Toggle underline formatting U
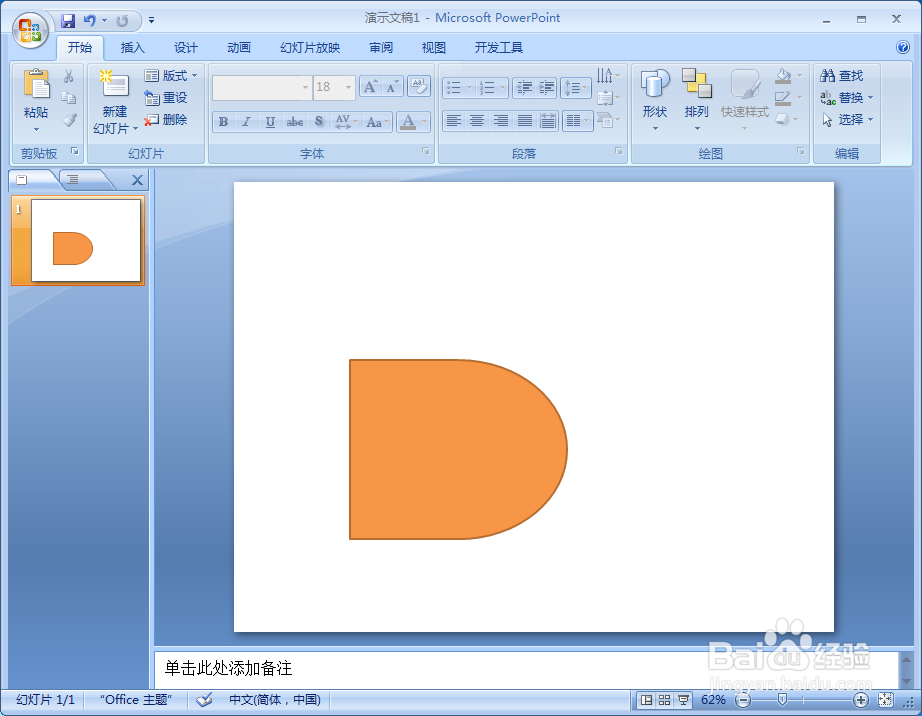This screenshot has height=716, width=922. [x=270, y=122]
